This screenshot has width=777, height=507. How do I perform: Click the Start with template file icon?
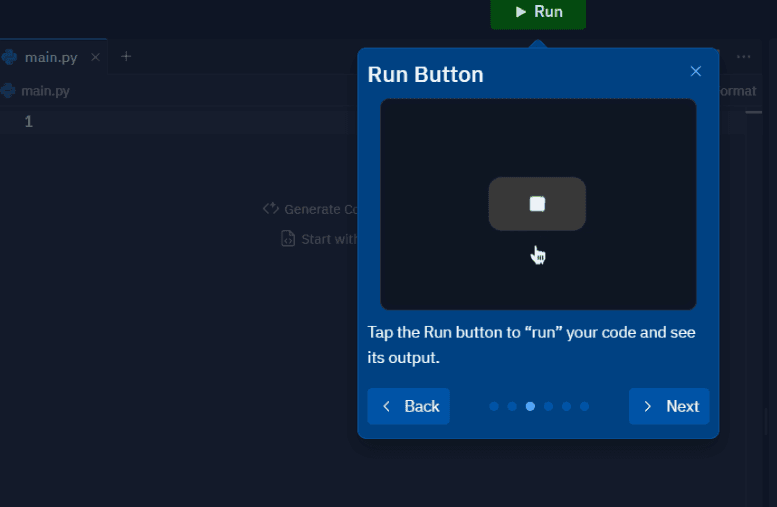[x=287, y=239]
